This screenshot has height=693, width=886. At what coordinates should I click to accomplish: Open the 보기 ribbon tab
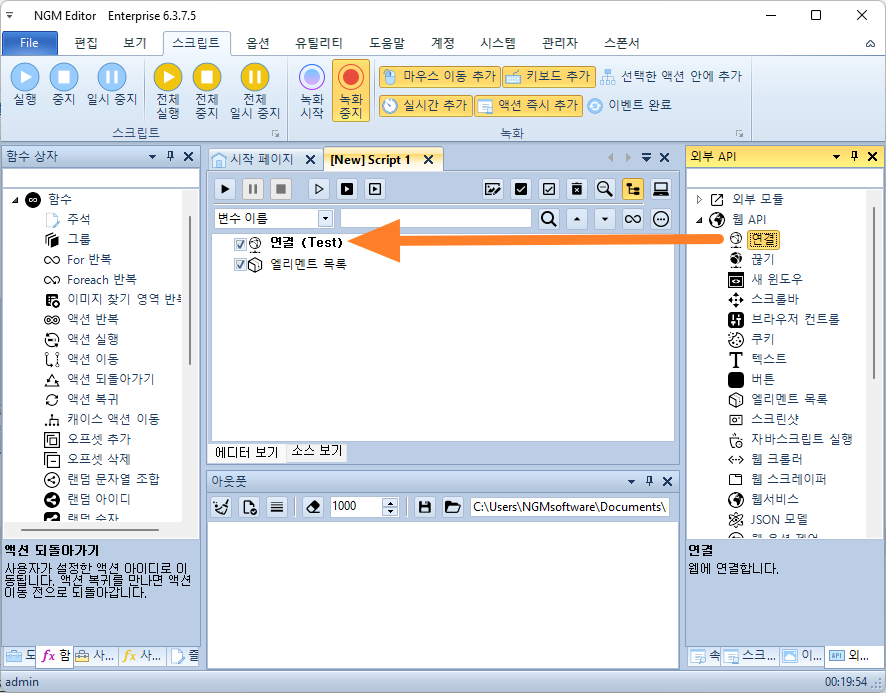(134, 43)
